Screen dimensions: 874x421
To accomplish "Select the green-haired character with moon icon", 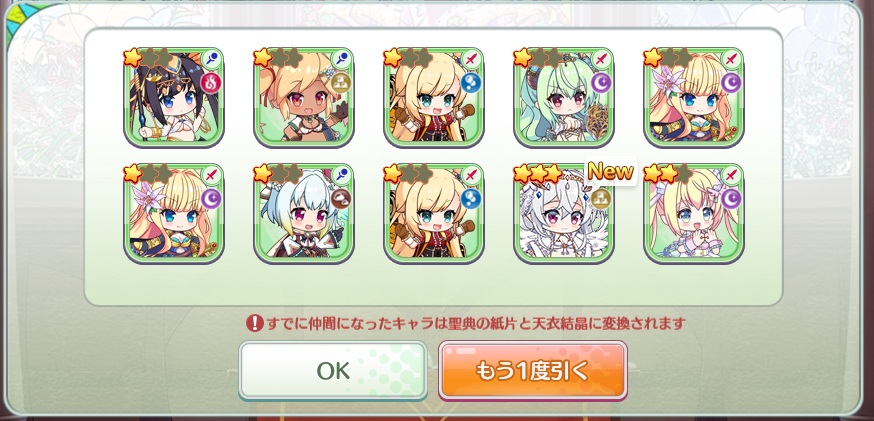I will (564, 97).
